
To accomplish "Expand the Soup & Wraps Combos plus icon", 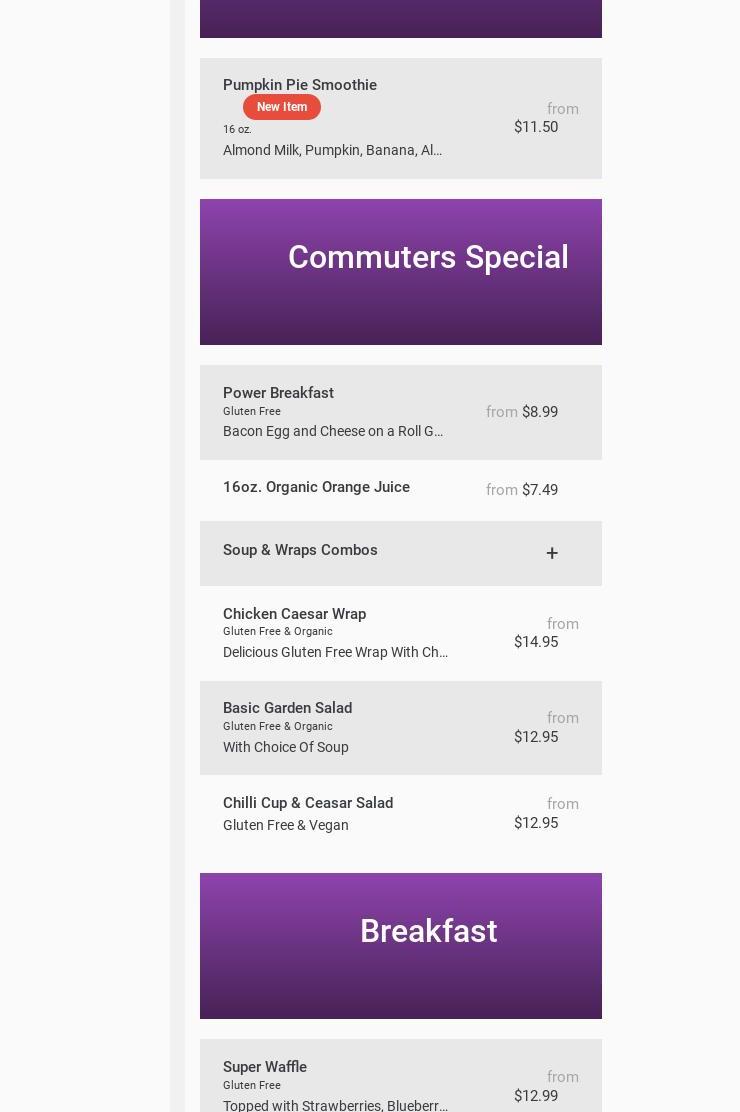I will pos(551,553).
